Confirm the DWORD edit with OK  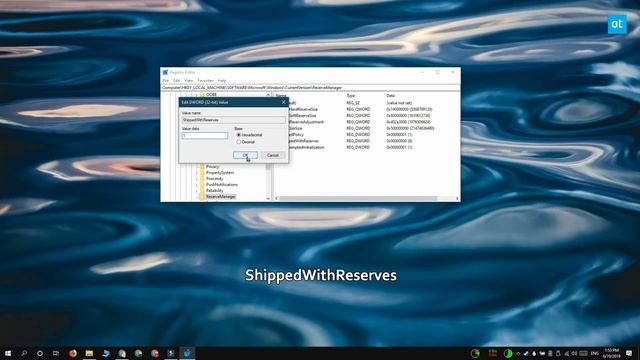pyautogui.click(x=245, y=155)
